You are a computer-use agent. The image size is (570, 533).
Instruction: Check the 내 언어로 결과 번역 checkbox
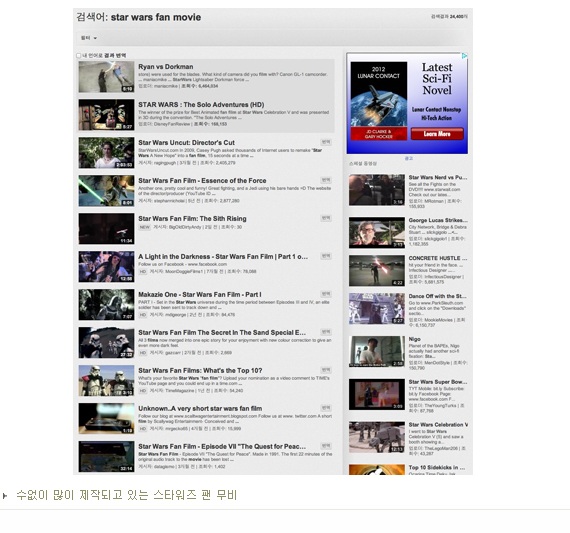click(x=78, y=56)
